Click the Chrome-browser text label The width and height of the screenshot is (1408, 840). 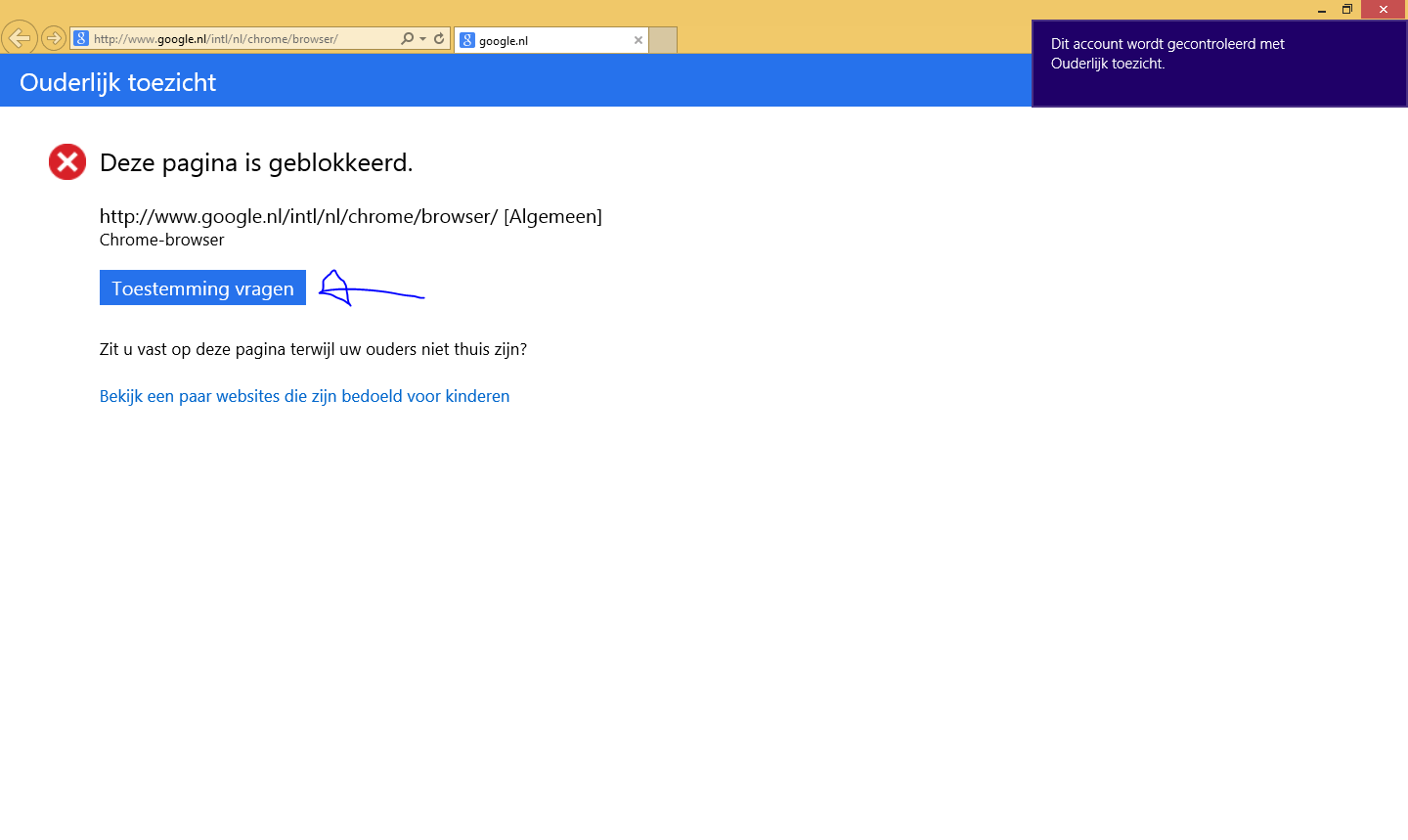161,240
